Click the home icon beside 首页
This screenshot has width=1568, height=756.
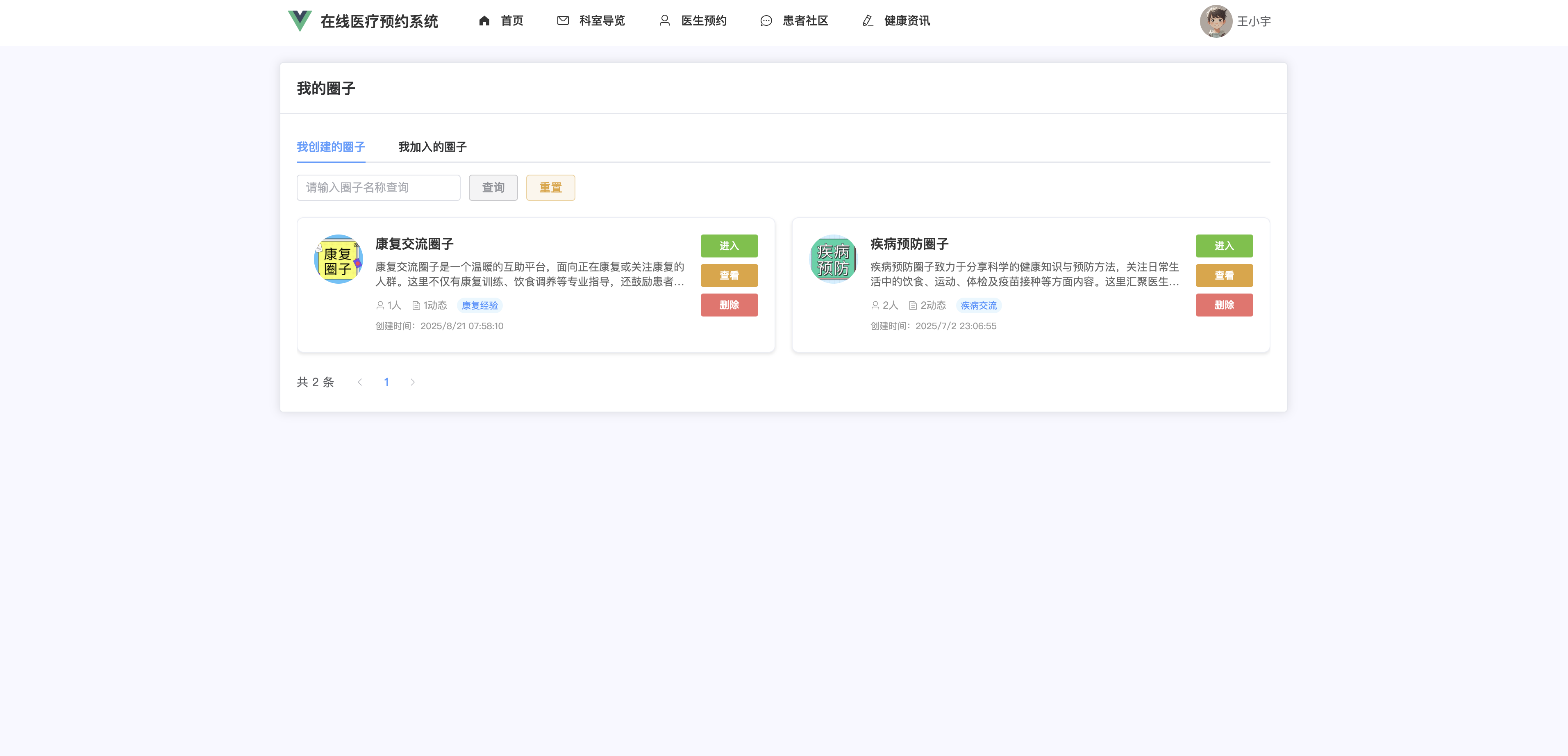click(484, 20)
